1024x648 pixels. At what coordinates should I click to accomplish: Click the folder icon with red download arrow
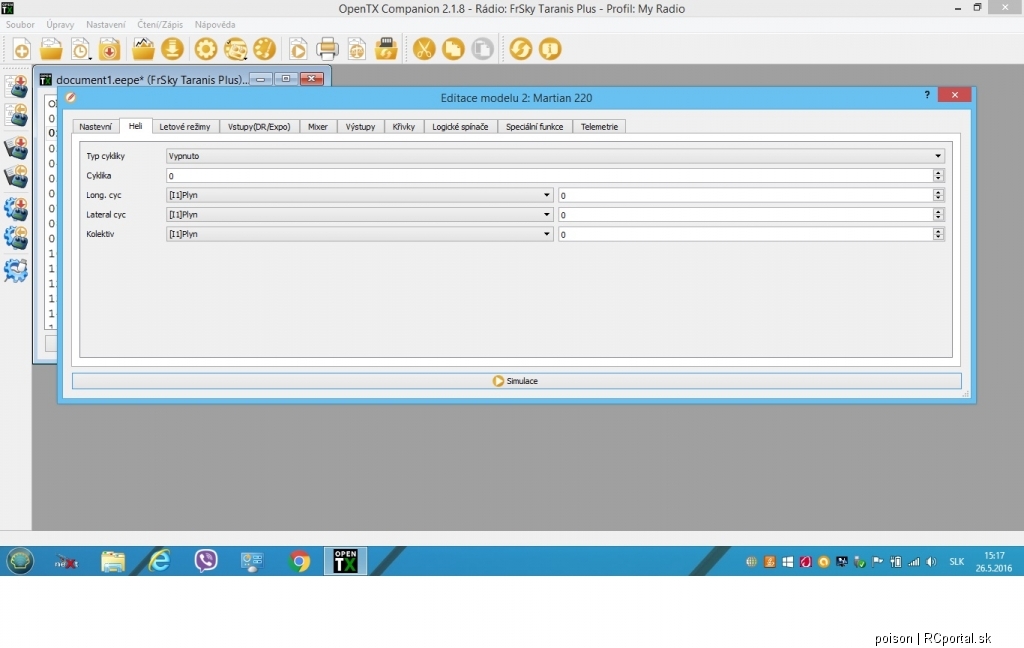pos(110,49)
